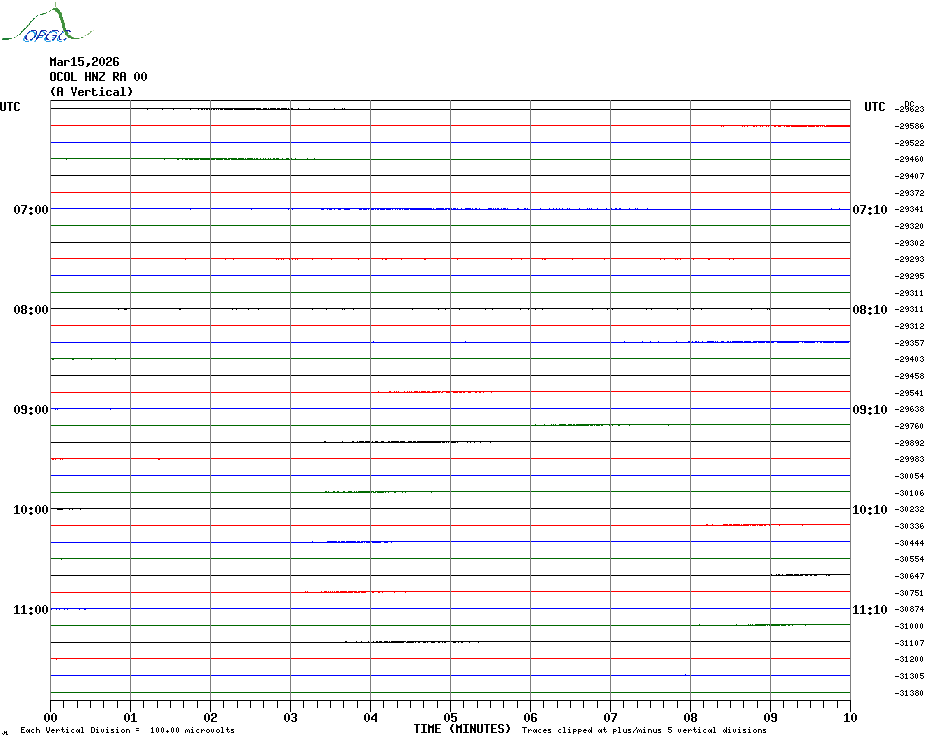Click the TIME (MINUTES) axis title
This screenshot has height=744, width=930.
click(x=462, y=729)
